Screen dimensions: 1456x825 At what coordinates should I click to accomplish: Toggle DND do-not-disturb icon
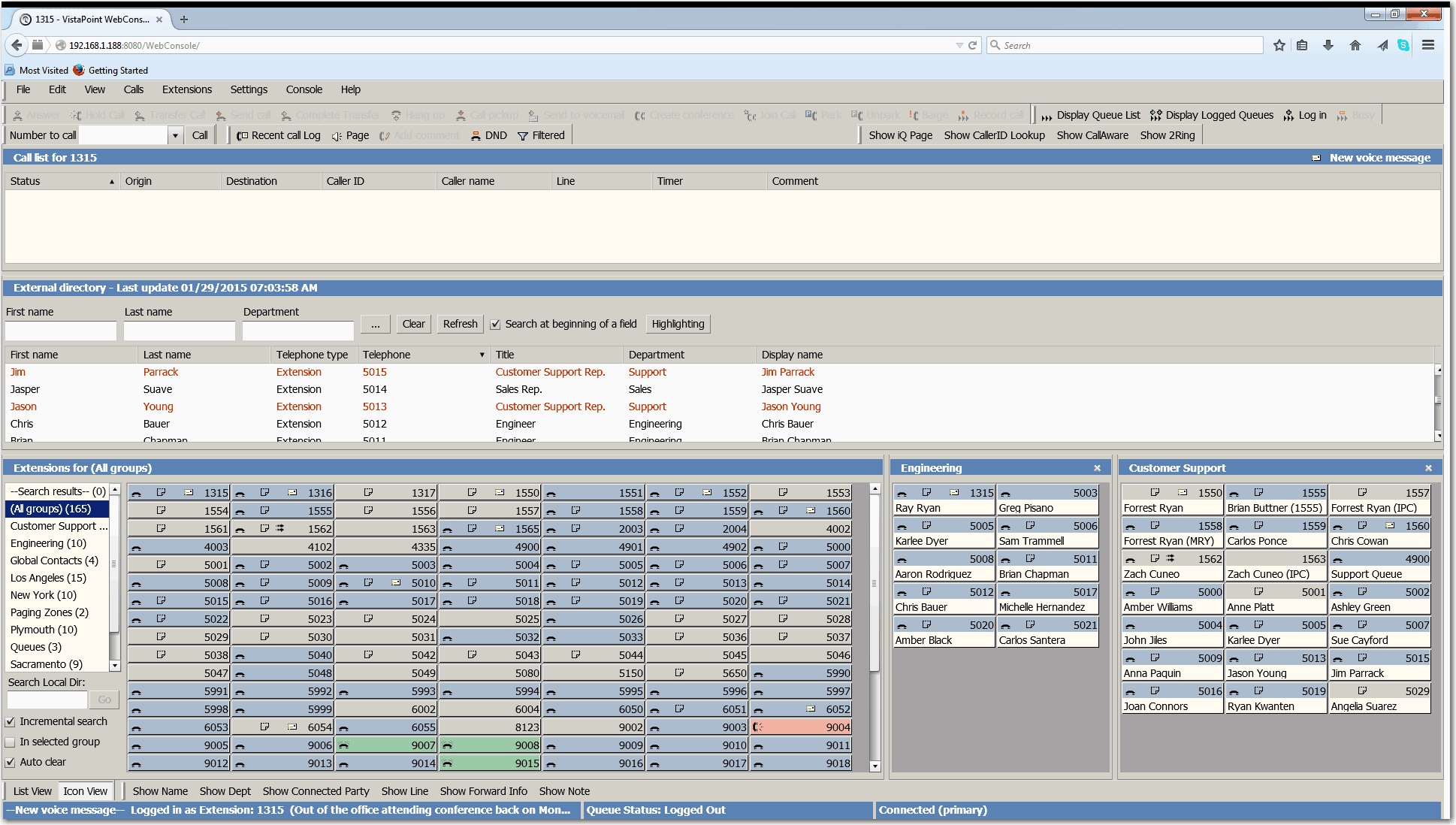tap(476, 136)
